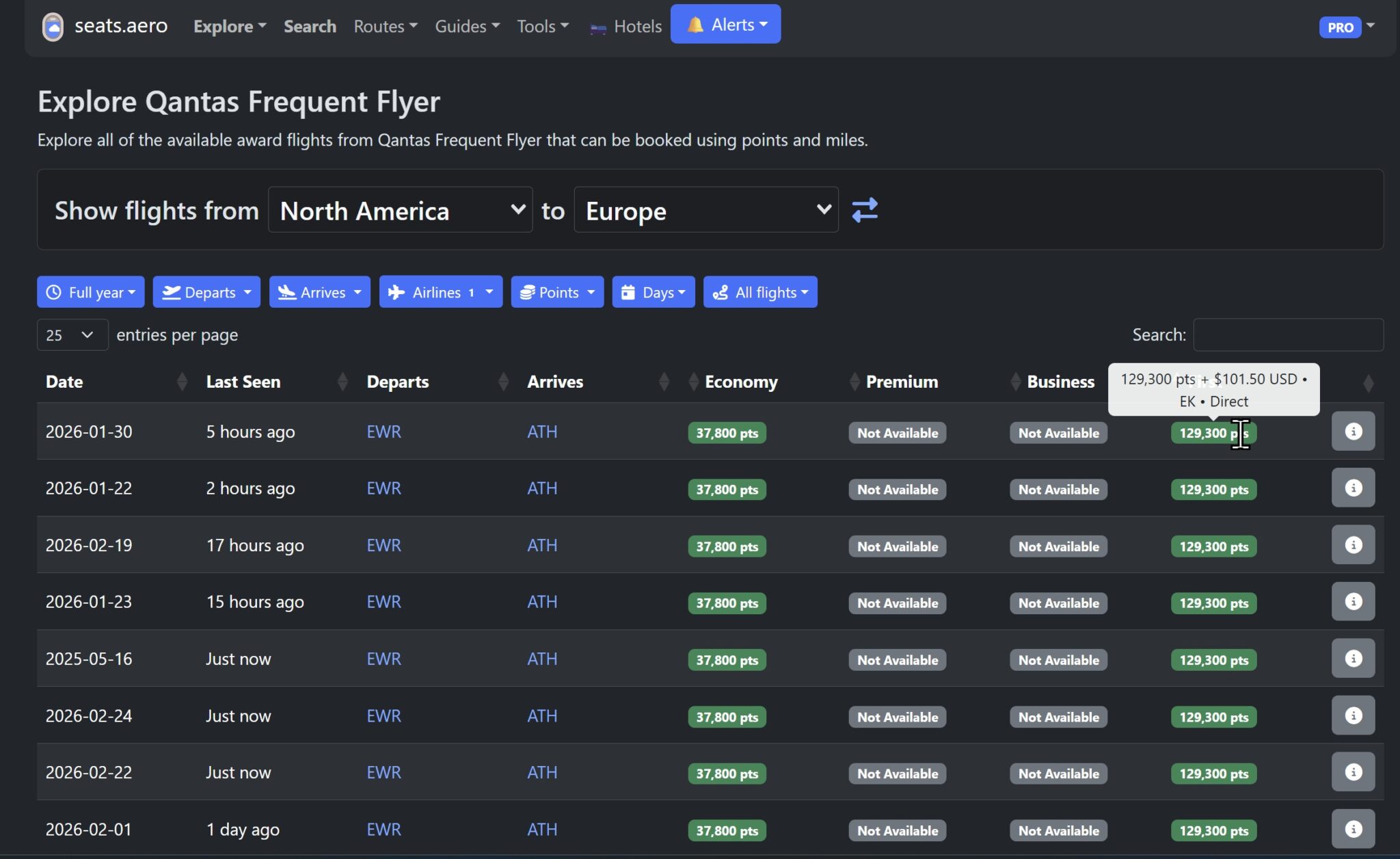Open info for 2025-05-16 flight row

1353,659
